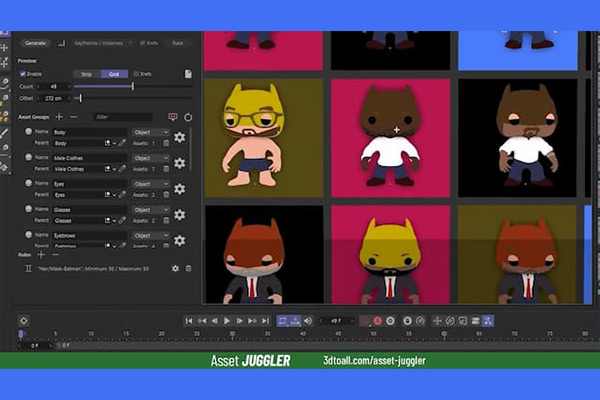Image resolution: width=600 pixels, height=400 pixels.
Task: Play the animation forward
Action: [x=227, y=321]
